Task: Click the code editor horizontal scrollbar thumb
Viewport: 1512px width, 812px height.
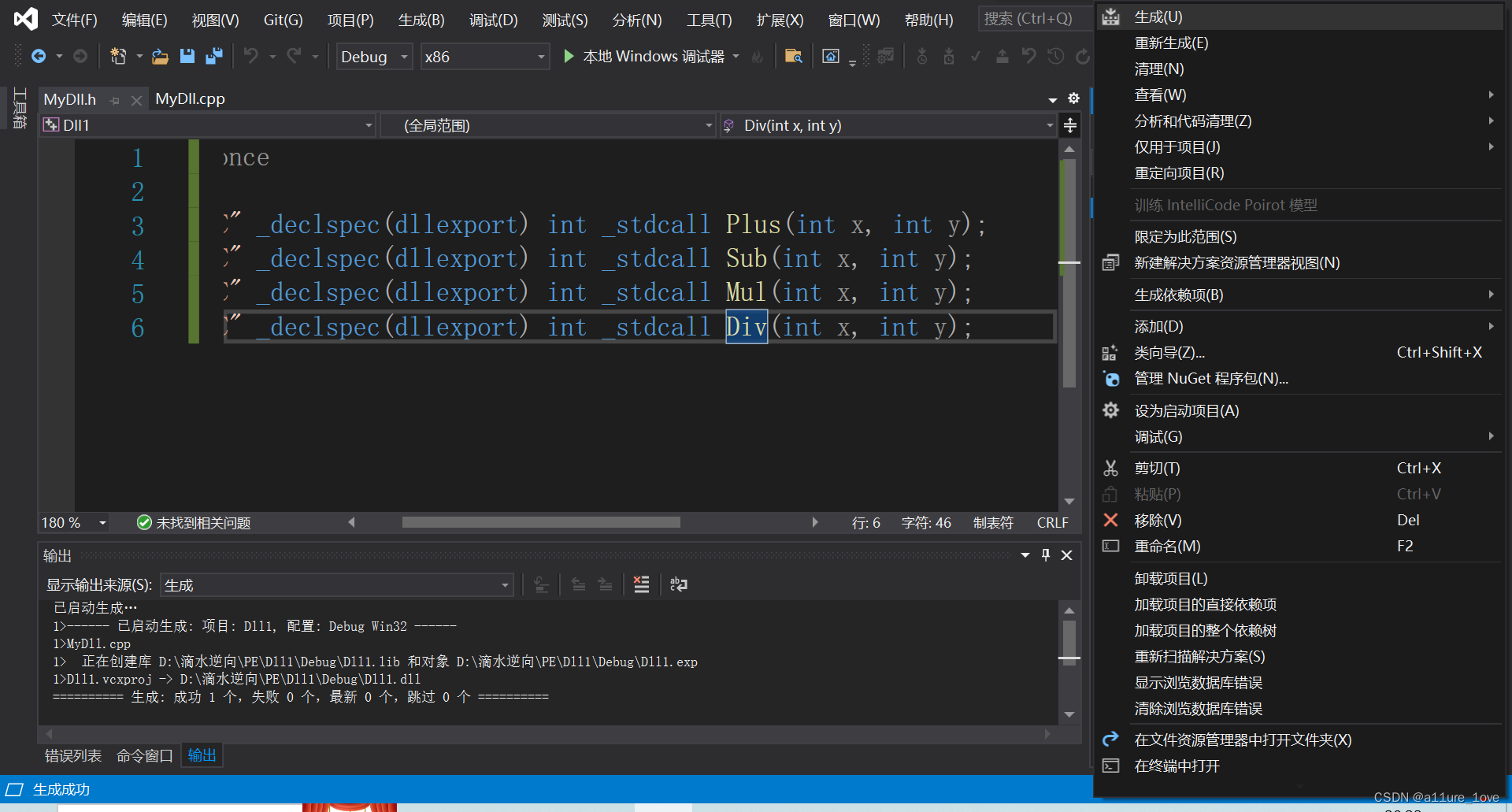Action: (x=541, y=522)
